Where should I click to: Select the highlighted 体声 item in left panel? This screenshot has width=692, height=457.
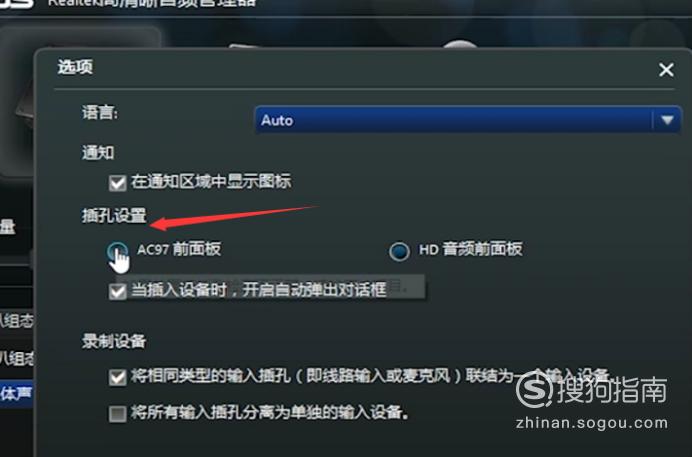tap(16, 393)
